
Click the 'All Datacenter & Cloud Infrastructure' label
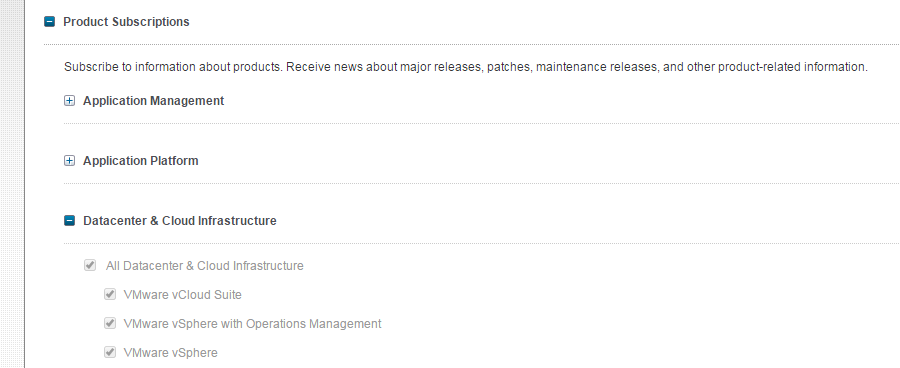click(205, 266)
